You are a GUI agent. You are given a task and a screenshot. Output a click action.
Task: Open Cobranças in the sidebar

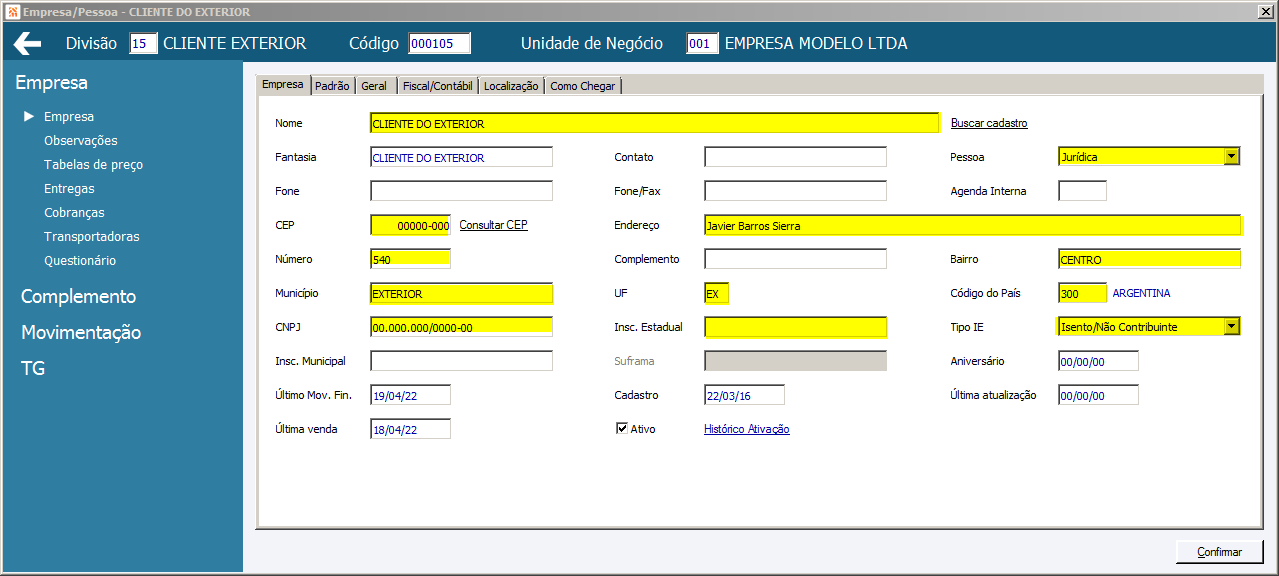[74, 213]
